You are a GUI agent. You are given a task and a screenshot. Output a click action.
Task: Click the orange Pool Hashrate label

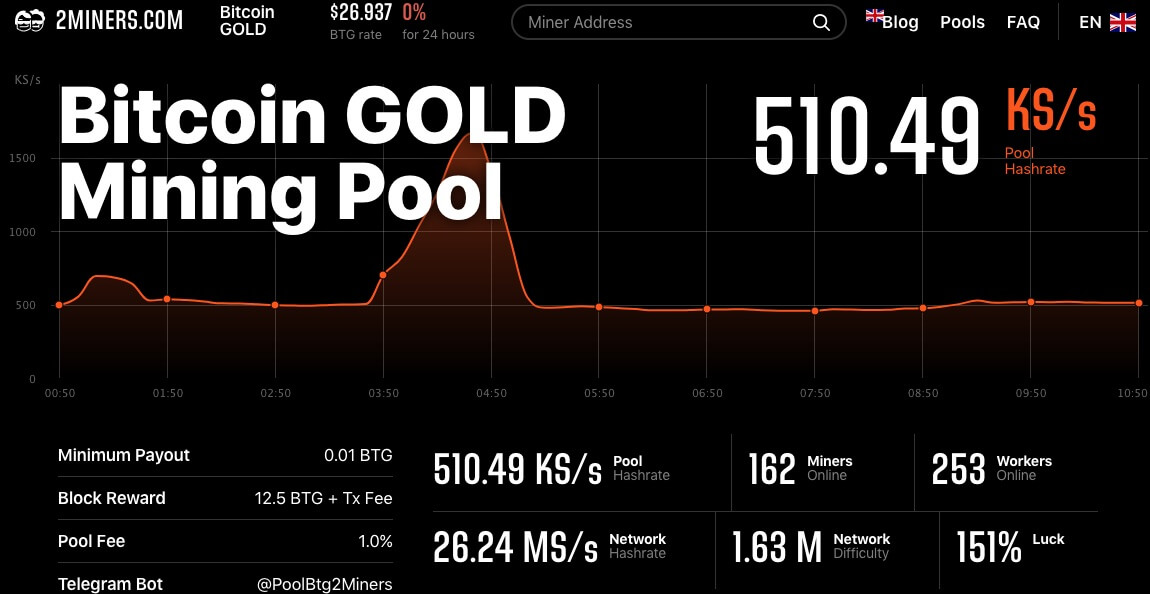point(1035,161)
